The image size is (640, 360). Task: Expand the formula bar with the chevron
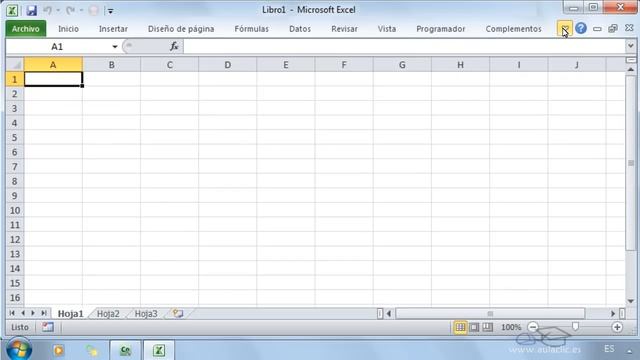coord(631,47)
